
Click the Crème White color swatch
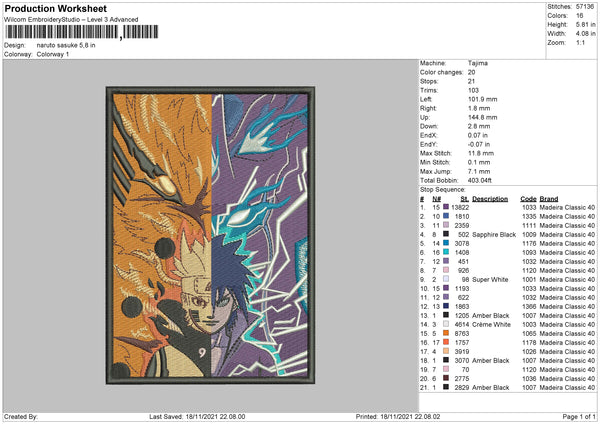pyautogui.click(x=446, y=325)
